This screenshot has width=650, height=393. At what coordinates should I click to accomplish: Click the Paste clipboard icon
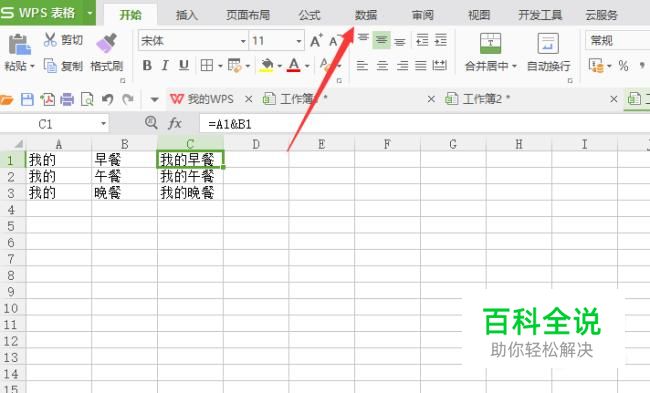[x=19, y=44]
